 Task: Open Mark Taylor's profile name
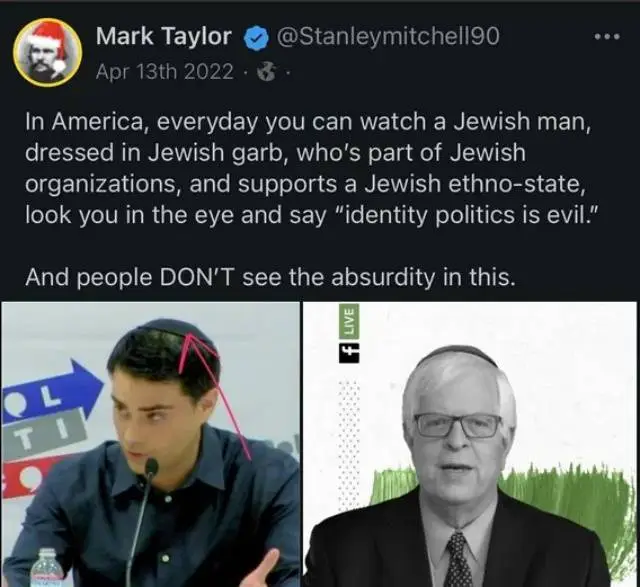click(x=164, y=36)
